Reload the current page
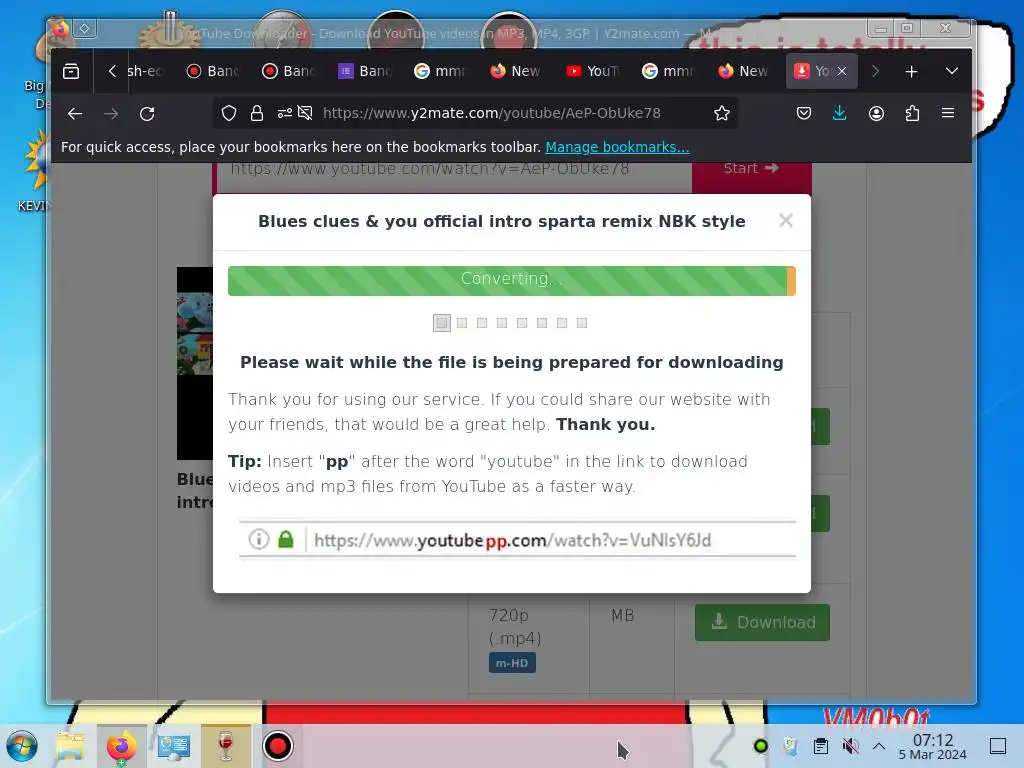This screenshot has height=768, width=1024. [147, 114]
